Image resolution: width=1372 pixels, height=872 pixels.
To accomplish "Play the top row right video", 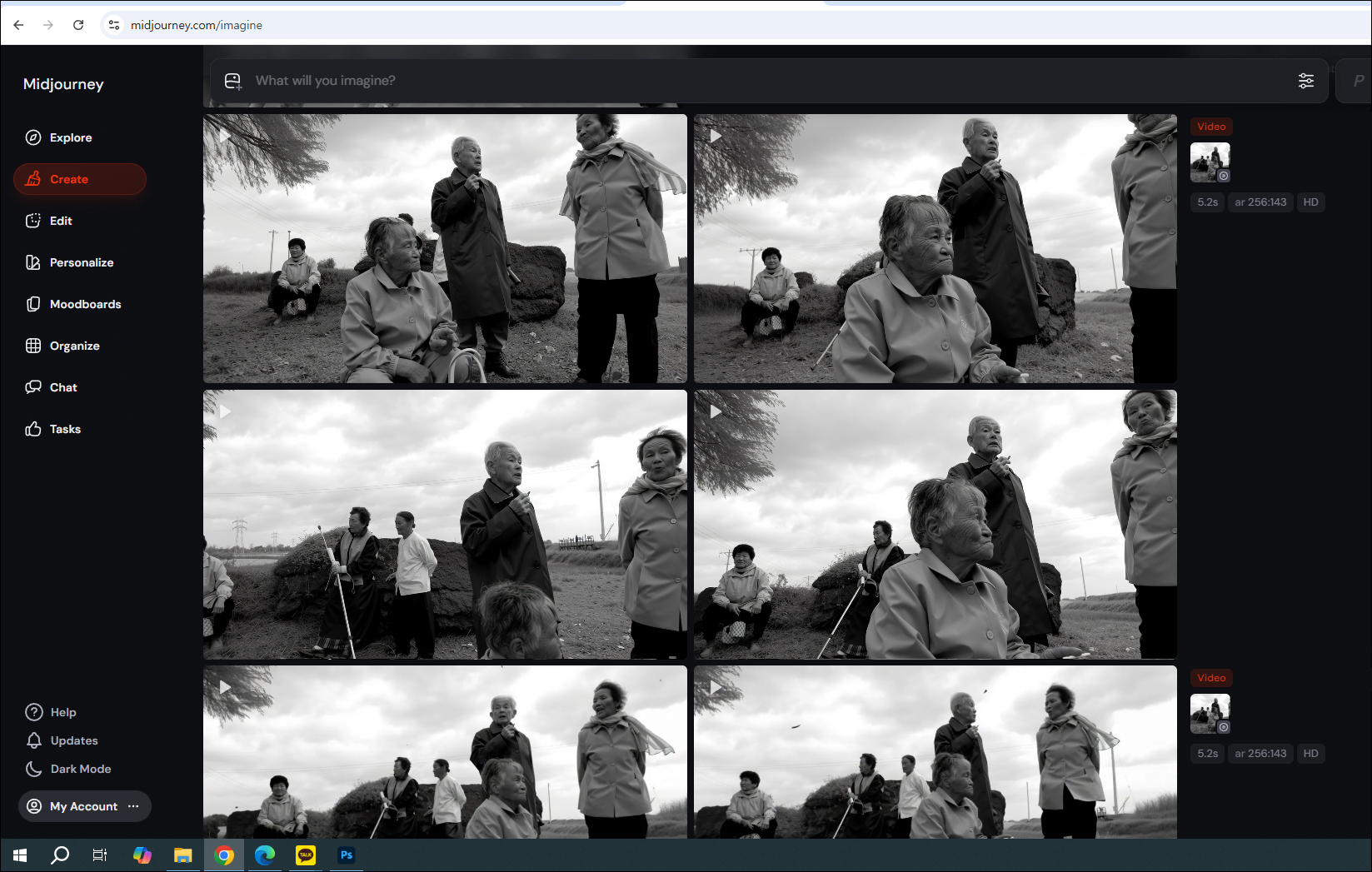I will pos(716,136).
